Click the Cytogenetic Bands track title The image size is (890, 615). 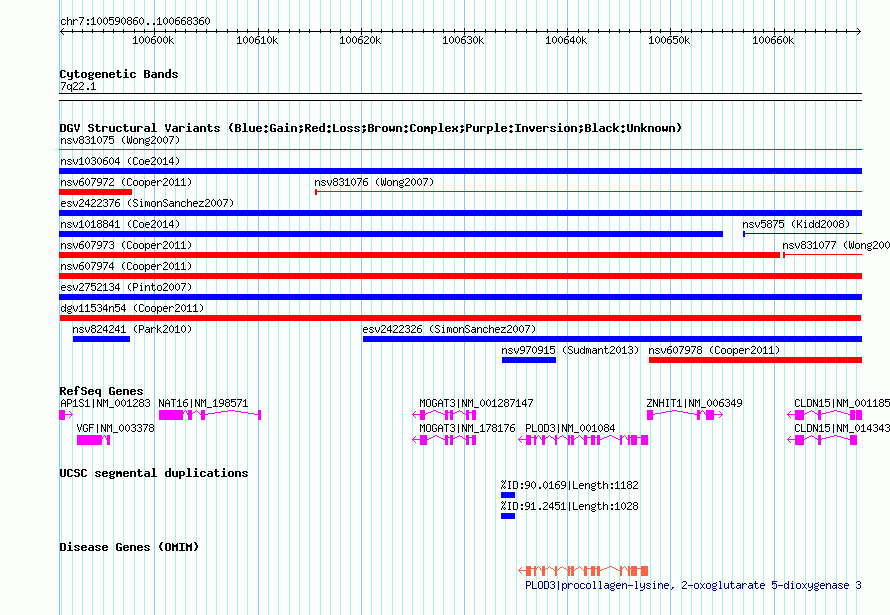pos(118,74)
